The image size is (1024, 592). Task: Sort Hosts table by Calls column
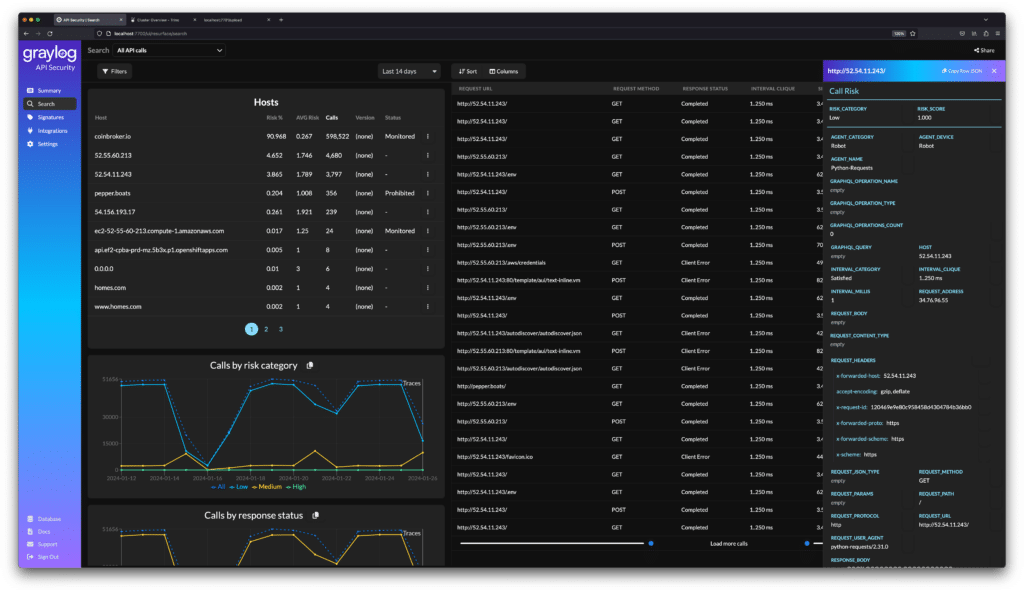tap(332, 118)
